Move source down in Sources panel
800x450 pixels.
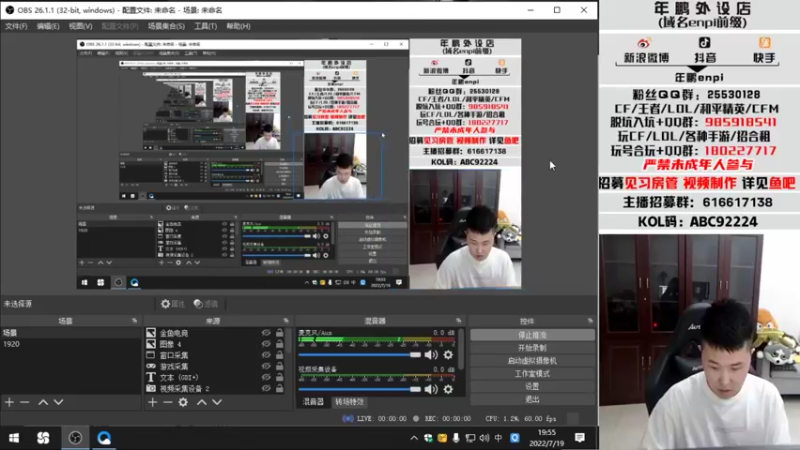click(x=217, y=402)
